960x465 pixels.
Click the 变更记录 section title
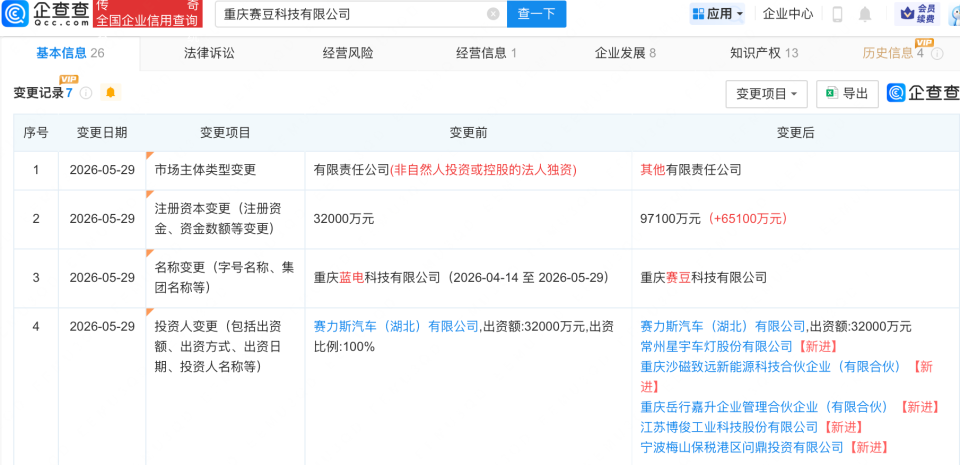(x=39, y=93)
